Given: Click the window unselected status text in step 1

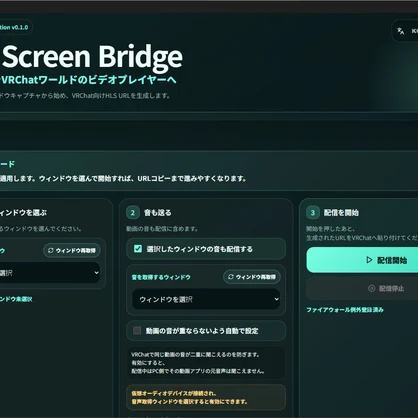Looking at the screenshot, I should pyautogui.click(x=16, y=299).
